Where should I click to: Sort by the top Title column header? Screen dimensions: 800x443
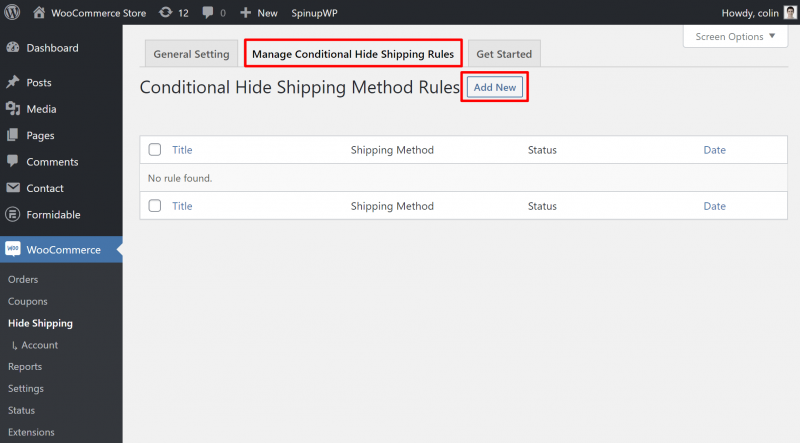click(x=182, y=150)
